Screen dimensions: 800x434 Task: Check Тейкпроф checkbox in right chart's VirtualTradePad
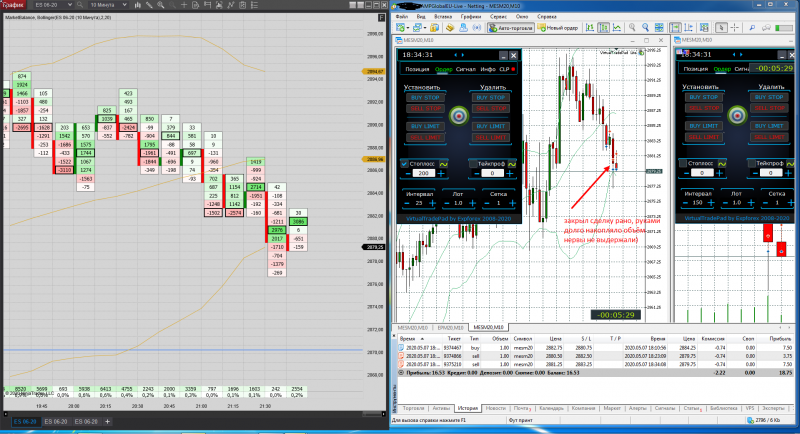[x=752, y=163]
